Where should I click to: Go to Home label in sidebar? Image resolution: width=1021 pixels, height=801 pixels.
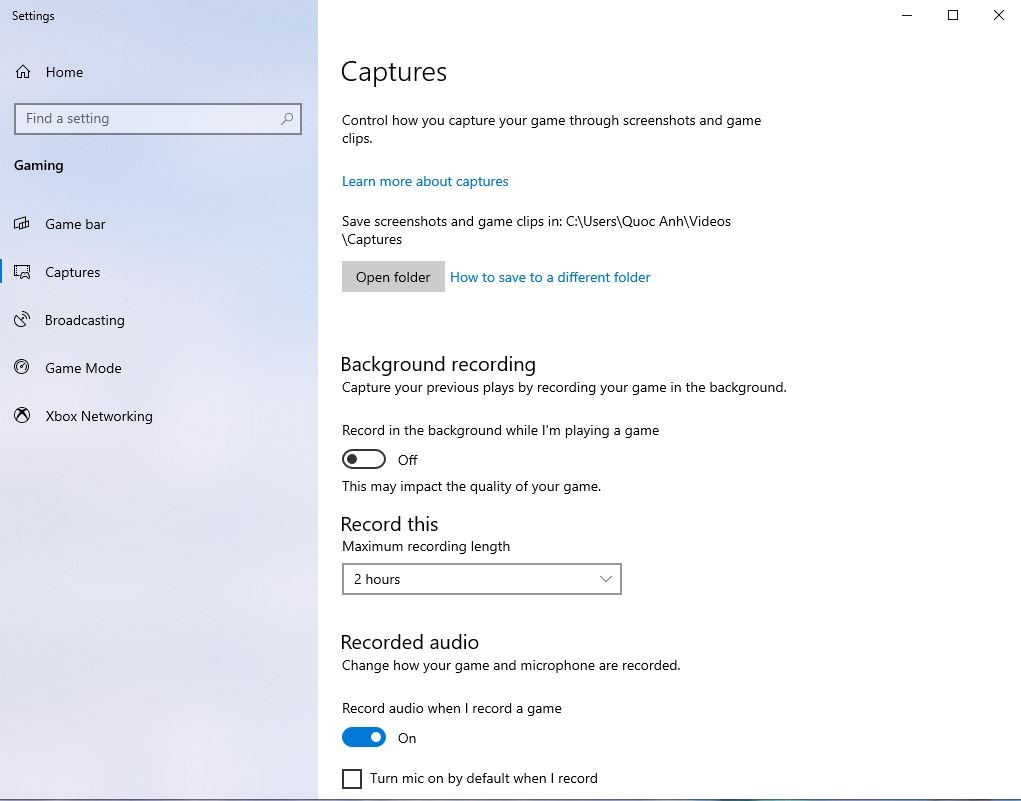click(64, 72)
